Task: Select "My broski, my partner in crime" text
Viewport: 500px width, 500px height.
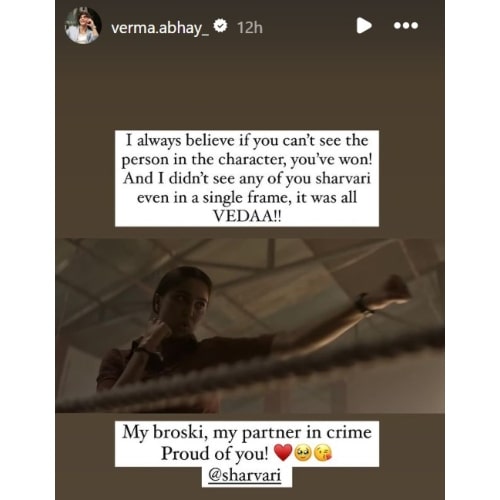Action: (247, 433)
